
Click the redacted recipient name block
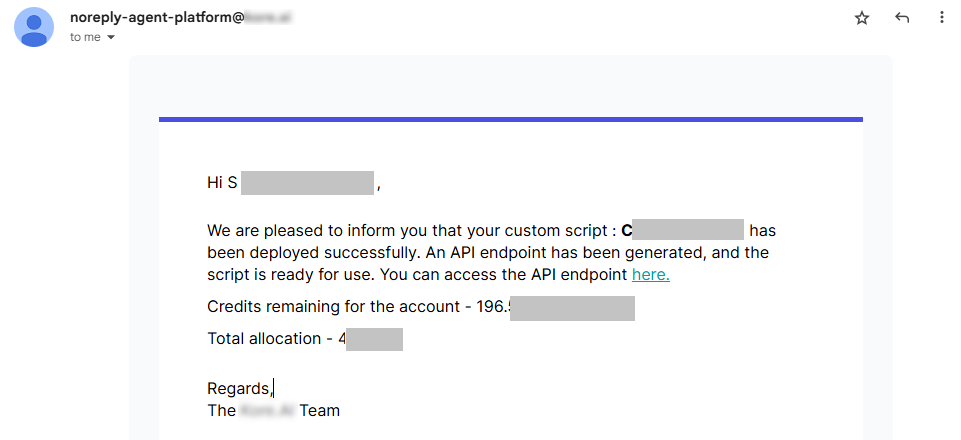tap(307, 183)
